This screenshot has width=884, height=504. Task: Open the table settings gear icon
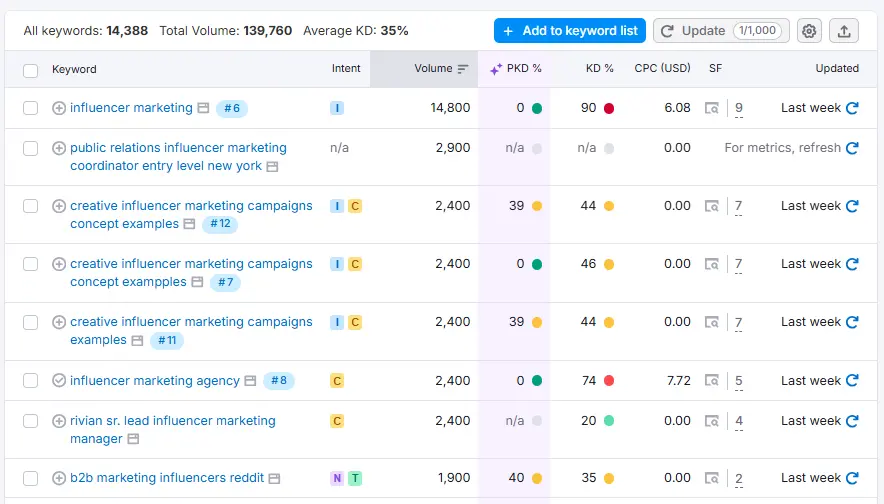point(809,31)
